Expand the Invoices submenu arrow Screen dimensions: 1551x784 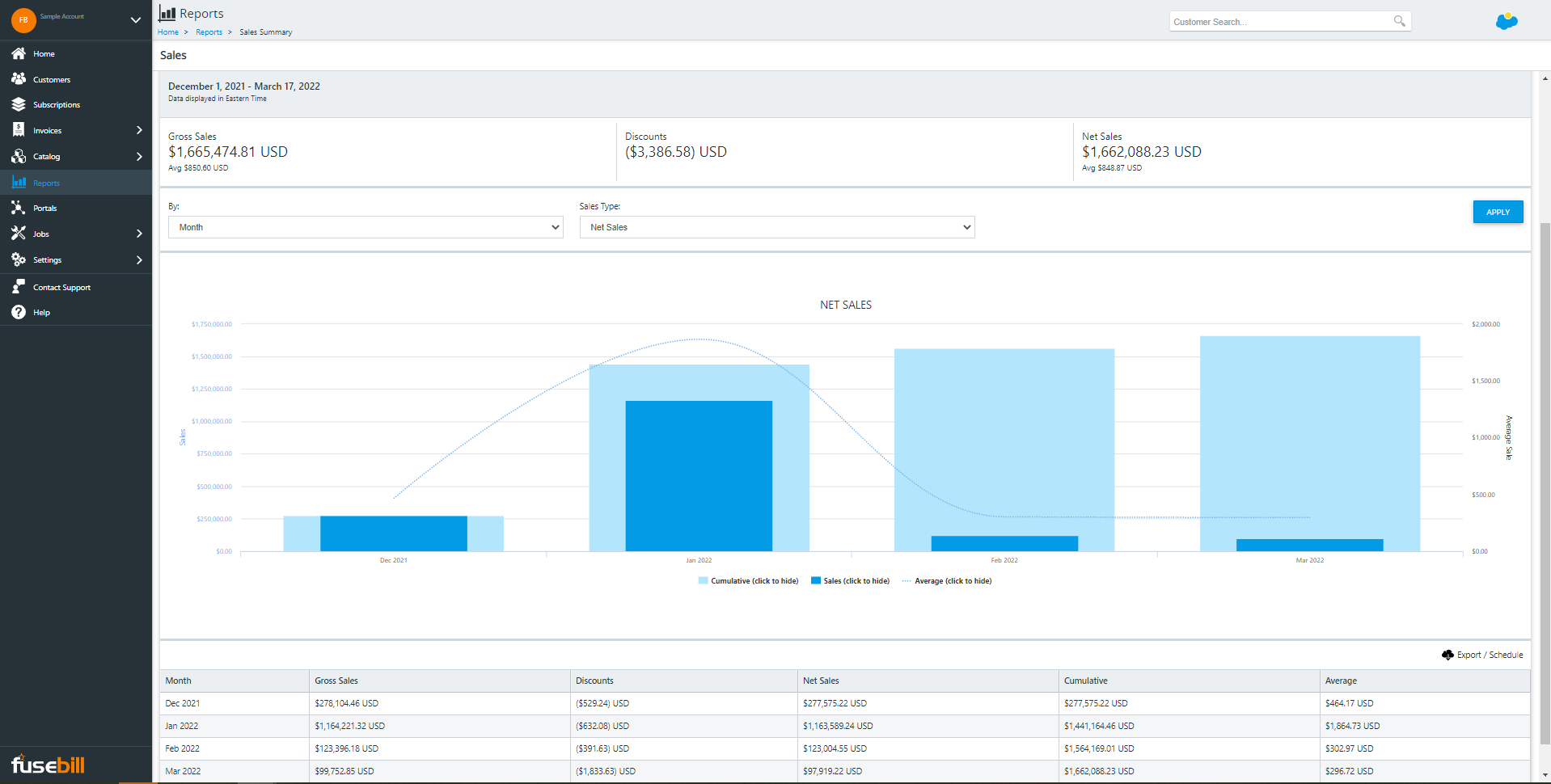click(139, 130)
